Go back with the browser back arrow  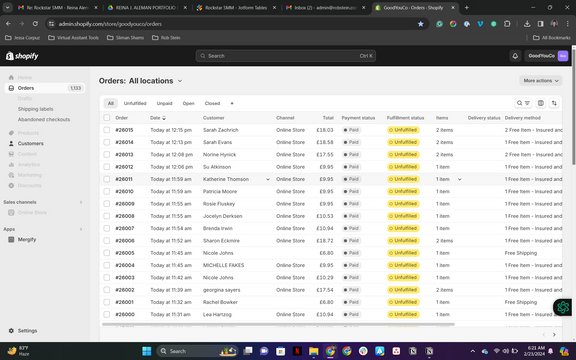click(x=8, y=24)
